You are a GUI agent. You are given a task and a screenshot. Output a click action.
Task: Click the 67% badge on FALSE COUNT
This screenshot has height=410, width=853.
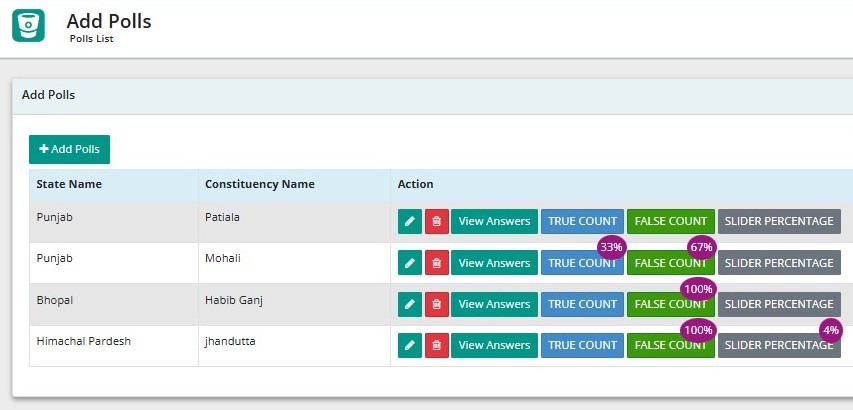point(701,247)
